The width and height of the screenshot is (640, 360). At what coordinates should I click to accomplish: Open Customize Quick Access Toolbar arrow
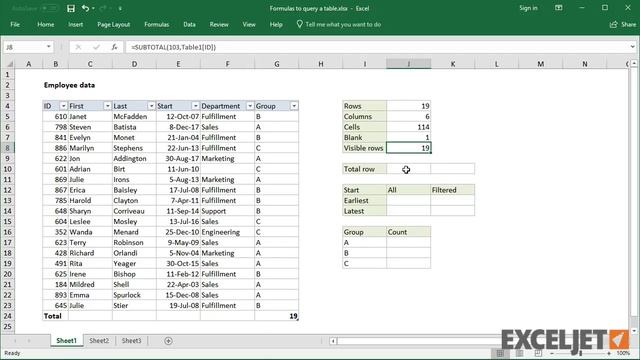120,9
